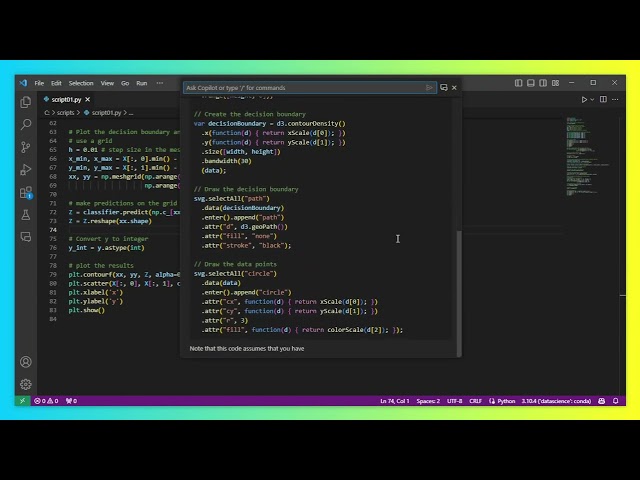Open ports indicator in status bar
Screen dimensions: 640x480
71,401
